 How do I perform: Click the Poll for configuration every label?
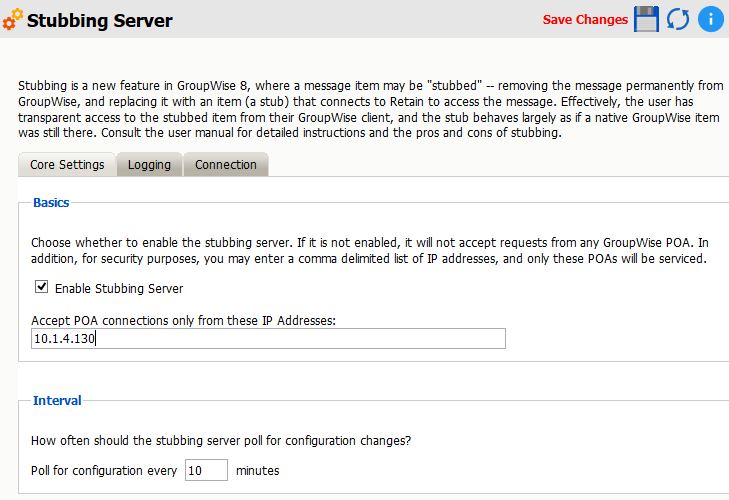click(104, 471)
